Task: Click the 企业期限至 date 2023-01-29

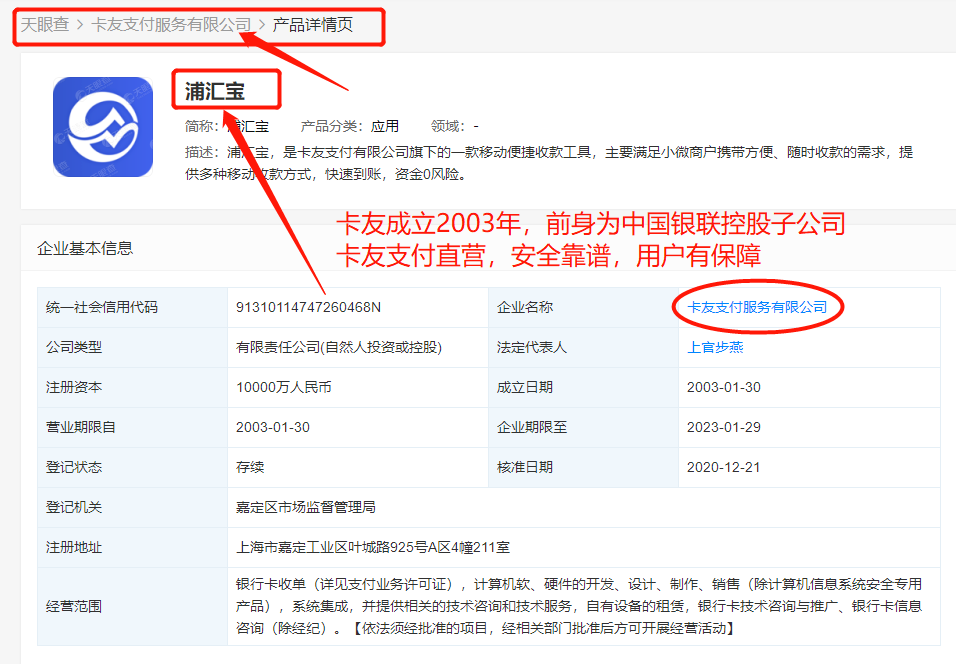Action: tap(724, 427)
